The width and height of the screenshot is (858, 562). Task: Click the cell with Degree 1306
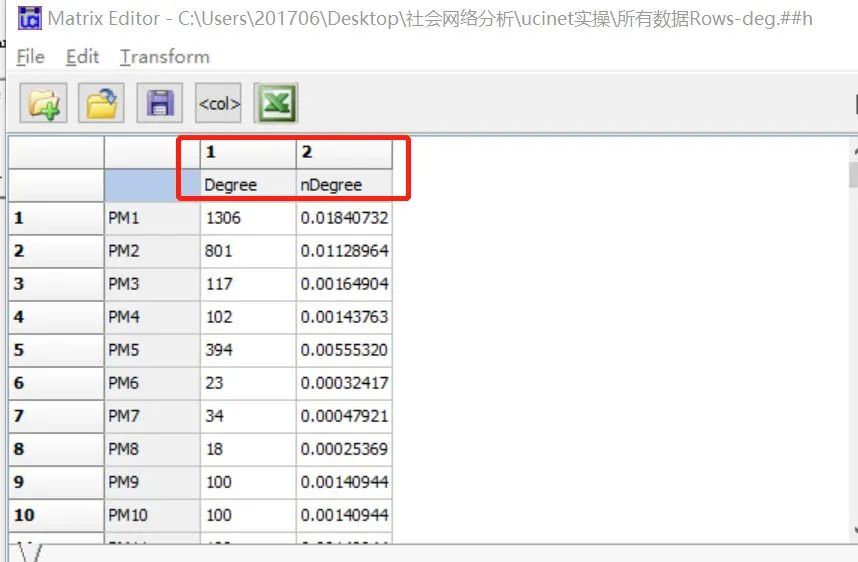[248, 218]
